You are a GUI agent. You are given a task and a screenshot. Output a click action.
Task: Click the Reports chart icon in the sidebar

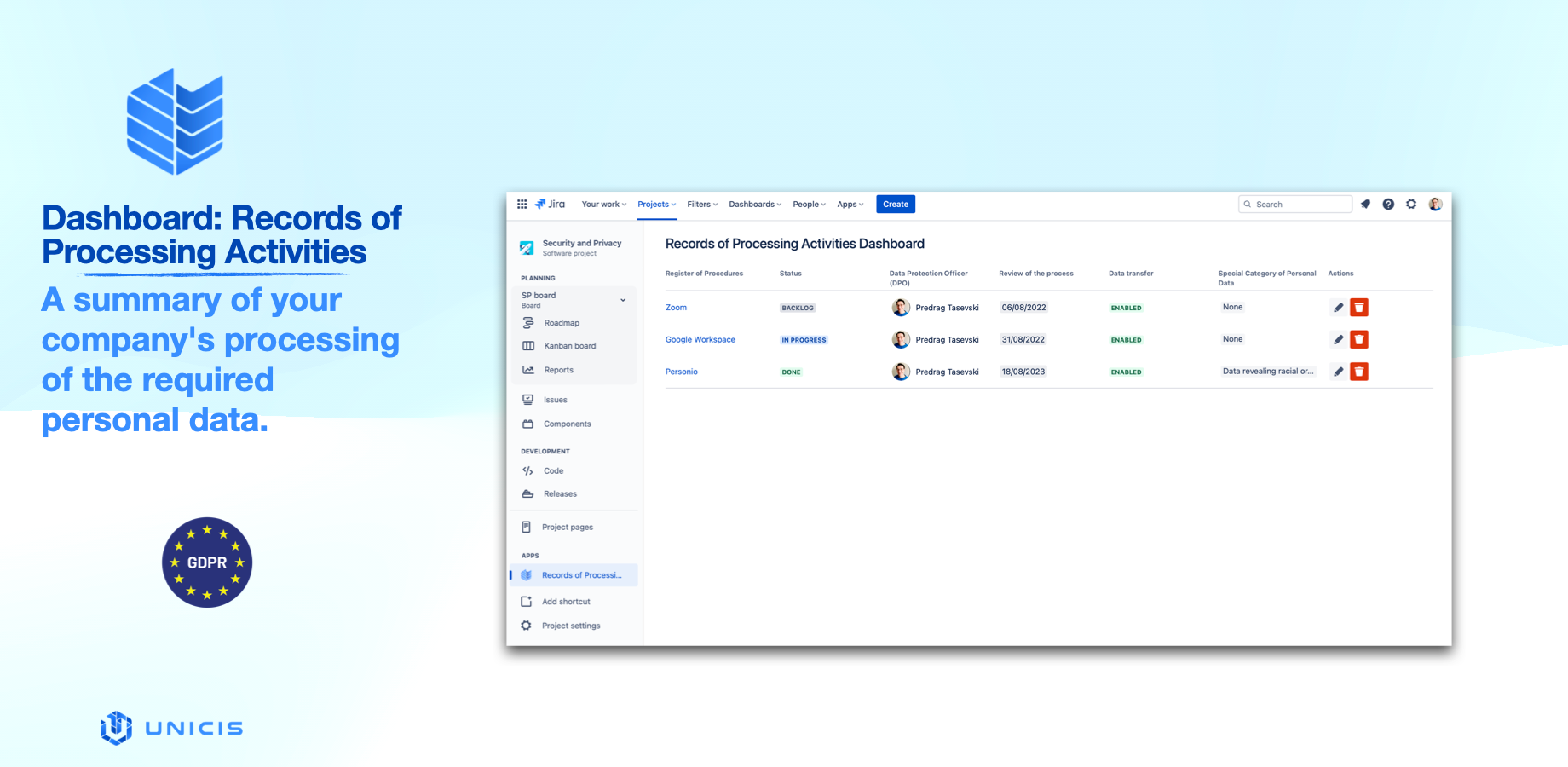[528, 370]
